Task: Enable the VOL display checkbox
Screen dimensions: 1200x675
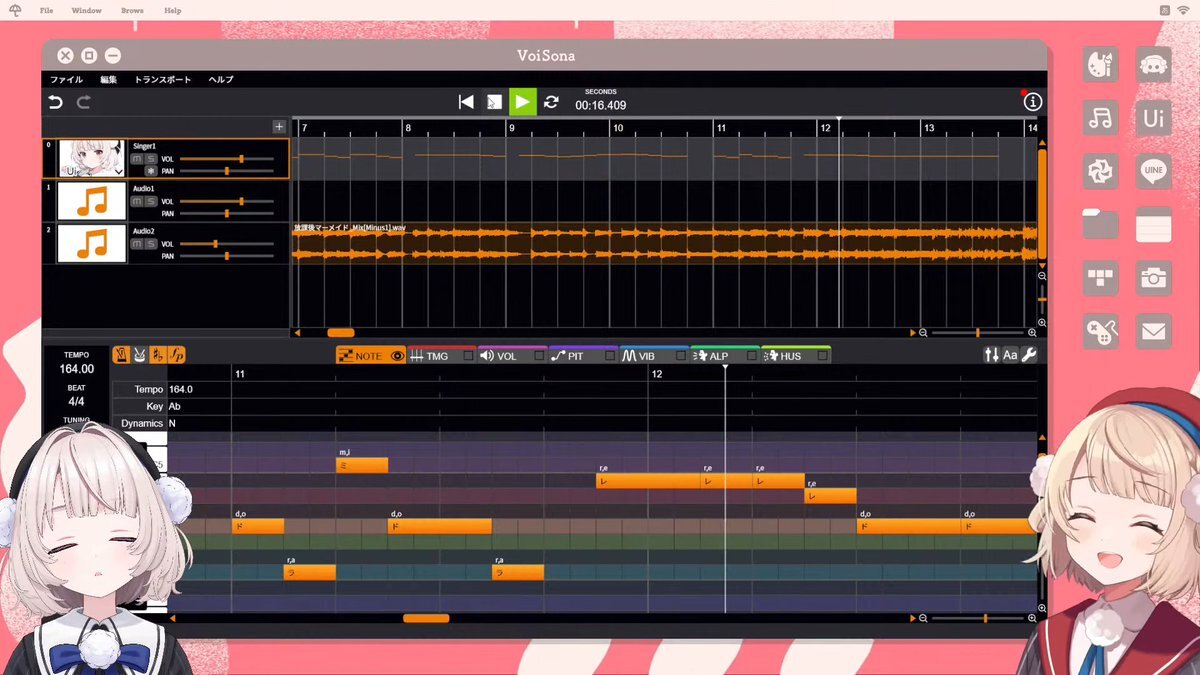Action: [x=539, y=356]
